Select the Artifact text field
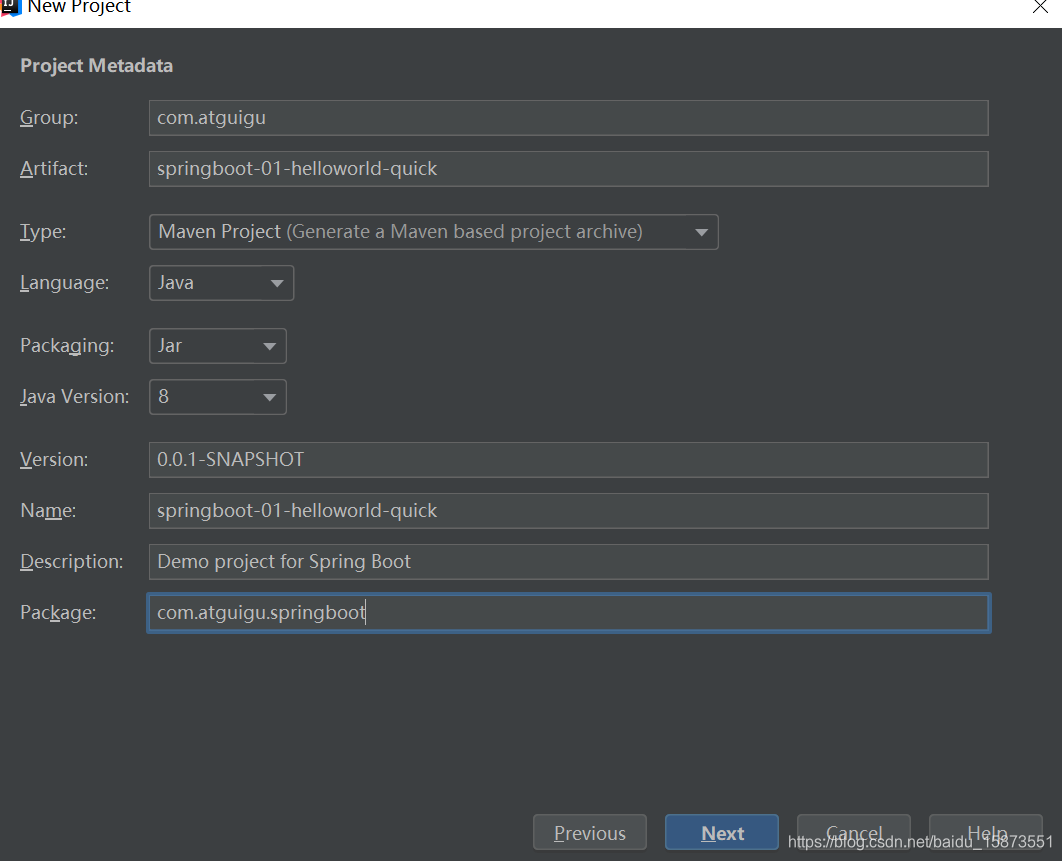The width and height of the screenshot is (1062, 861). (x=568, y=168)
